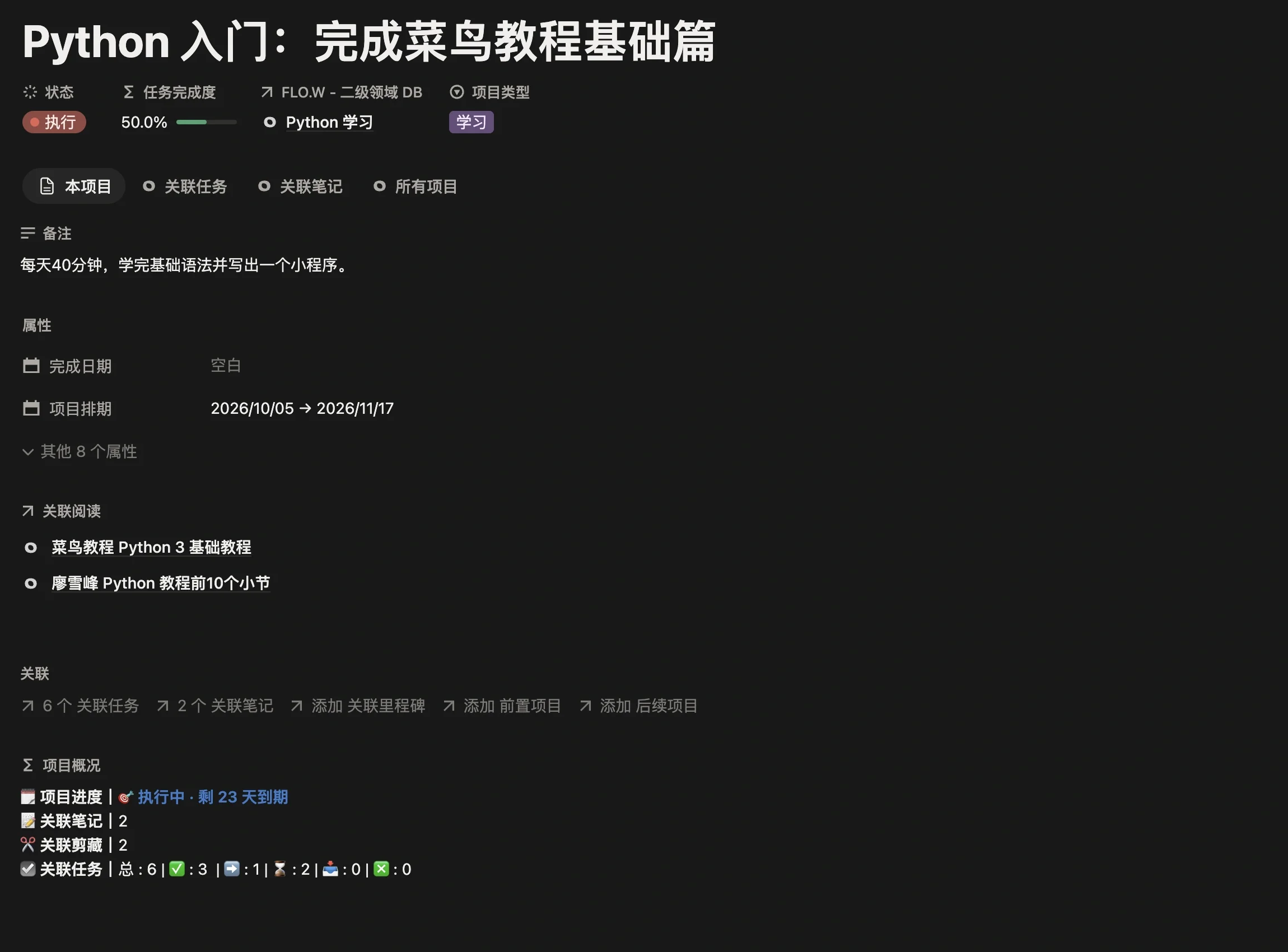Screen dimensions: 1288x952
Task: Click the dropdown circle icon beside 项目类型
Action: coord(456,92)
